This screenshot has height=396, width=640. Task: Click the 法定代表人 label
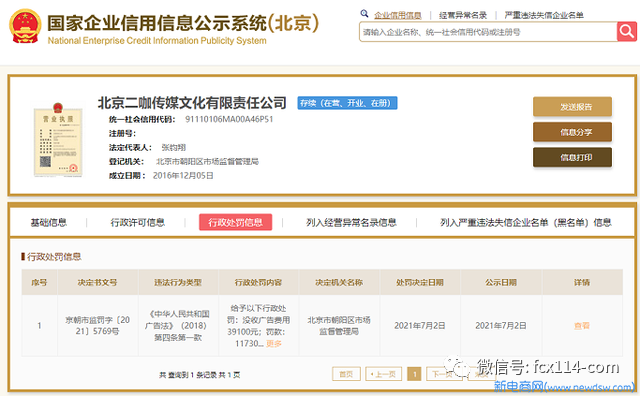tap(130, 147)
